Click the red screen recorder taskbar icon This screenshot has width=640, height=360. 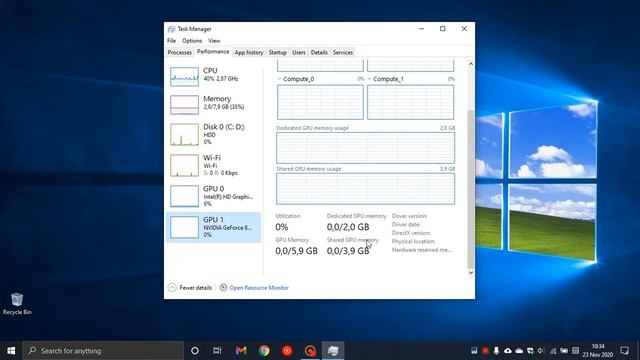pos(310,351)
